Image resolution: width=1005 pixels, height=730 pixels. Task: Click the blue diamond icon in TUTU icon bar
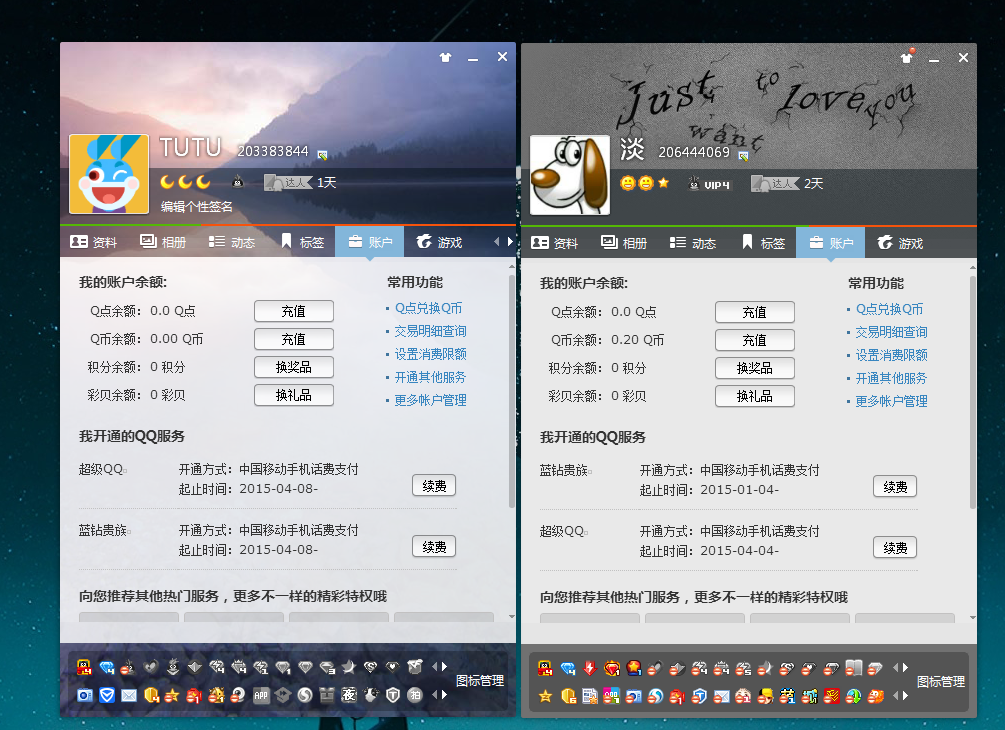coord(107,667)
